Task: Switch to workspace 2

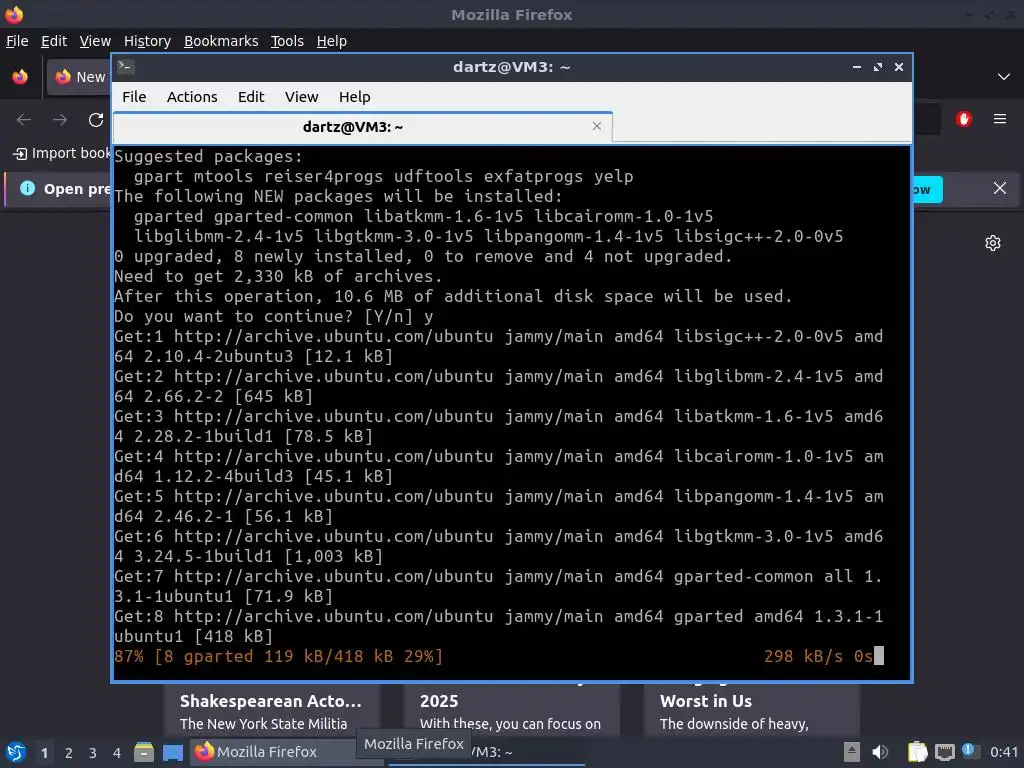Action: click(69, 753)
